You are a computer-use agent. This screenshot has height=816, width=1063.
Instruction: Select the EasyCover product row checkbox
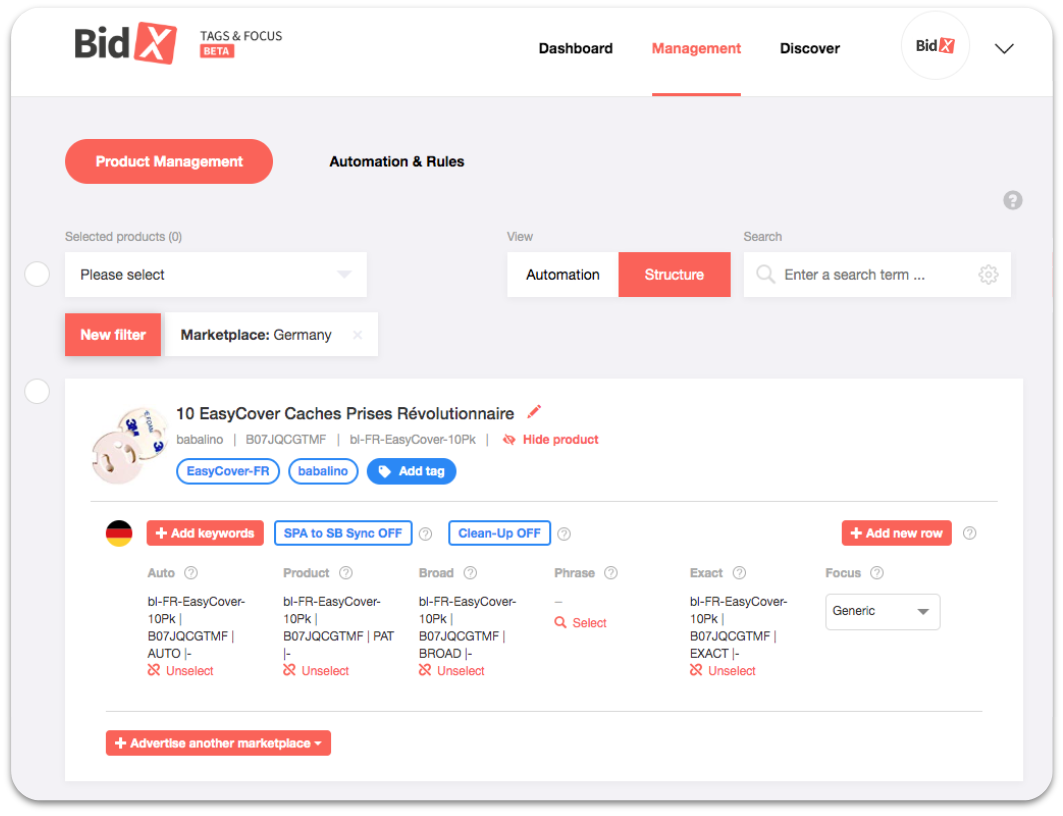click(37, 391)
